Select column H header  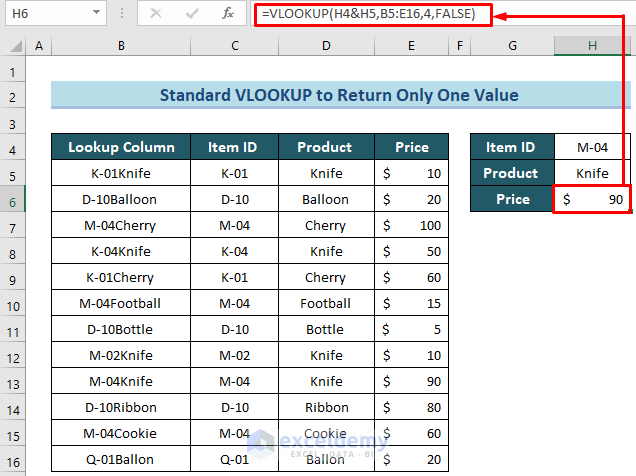coord(592,46)
